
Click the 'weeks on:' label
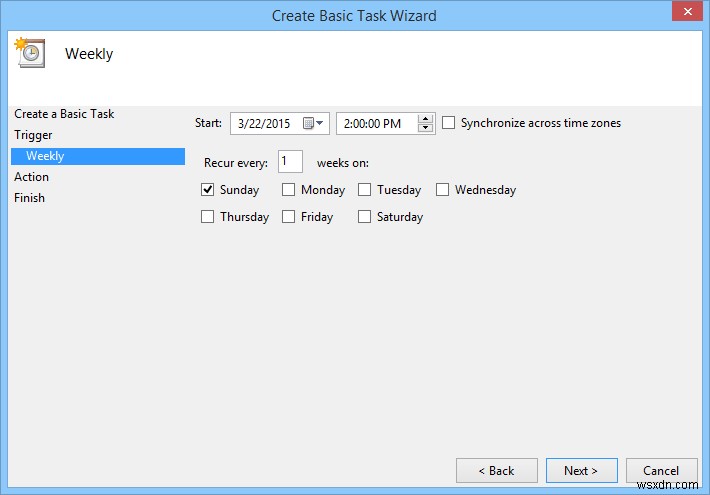pyautogui.click(x=343, y=163)
